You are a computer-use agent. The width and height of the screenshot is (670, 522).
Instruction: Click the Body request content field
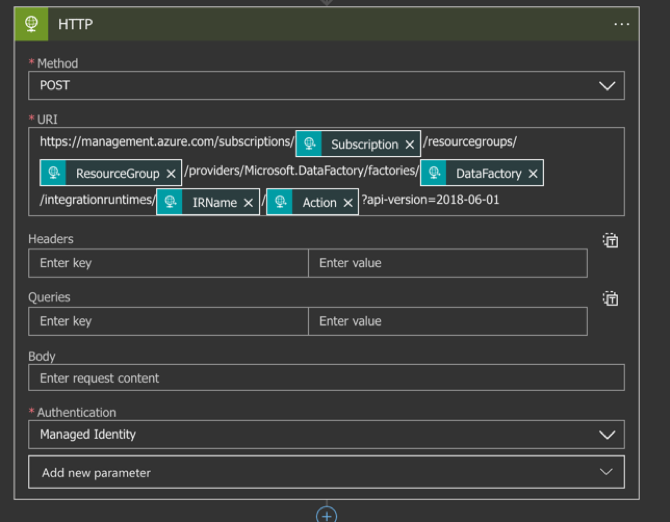[x=326, y=378]
